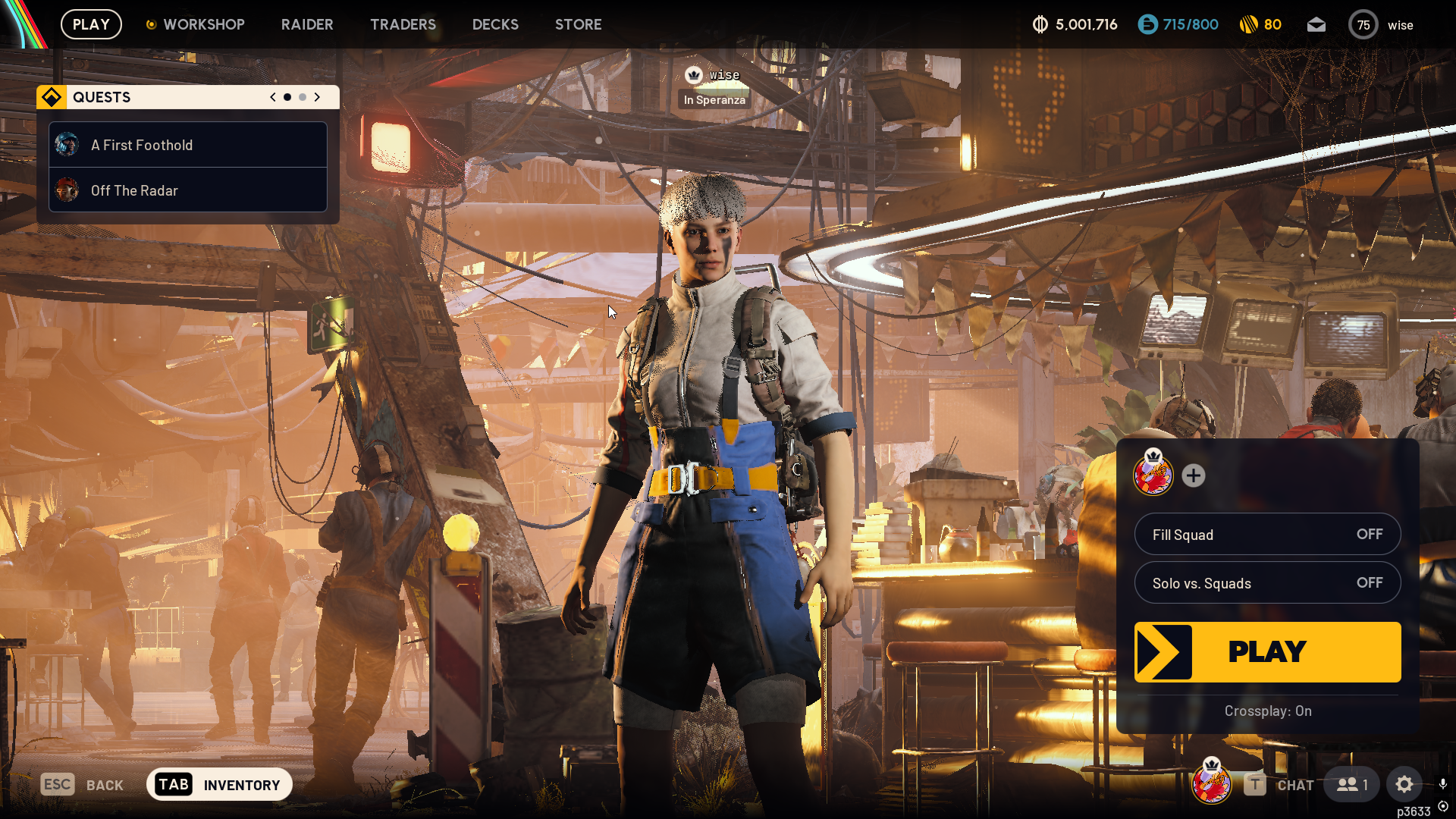Screen dimensions: 1456x819
Task: Click the coin currency balance icon
Action: coord(1040,25)
